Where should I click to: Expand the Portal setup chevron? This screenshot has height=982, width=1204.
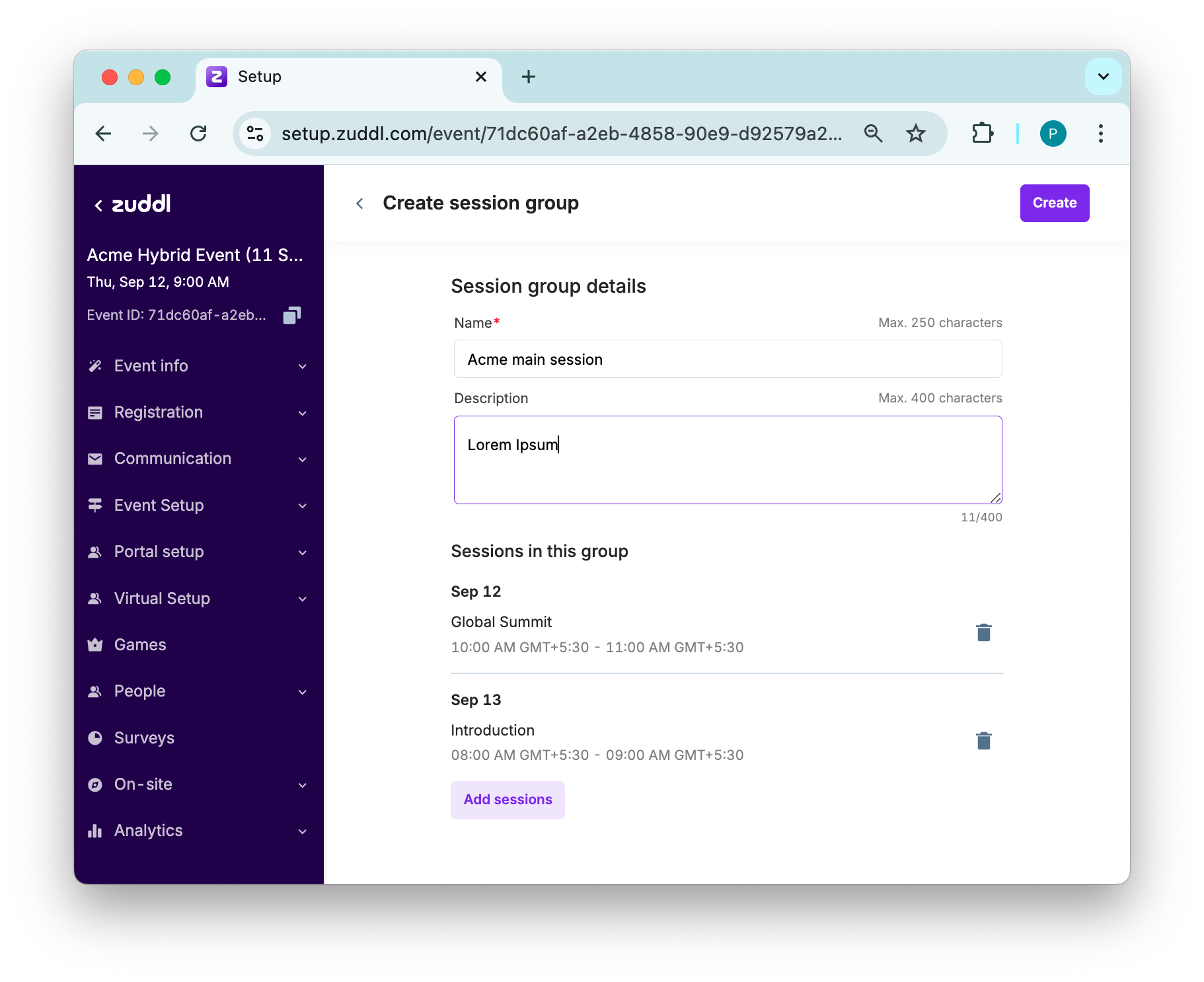(x=303, y=552)
